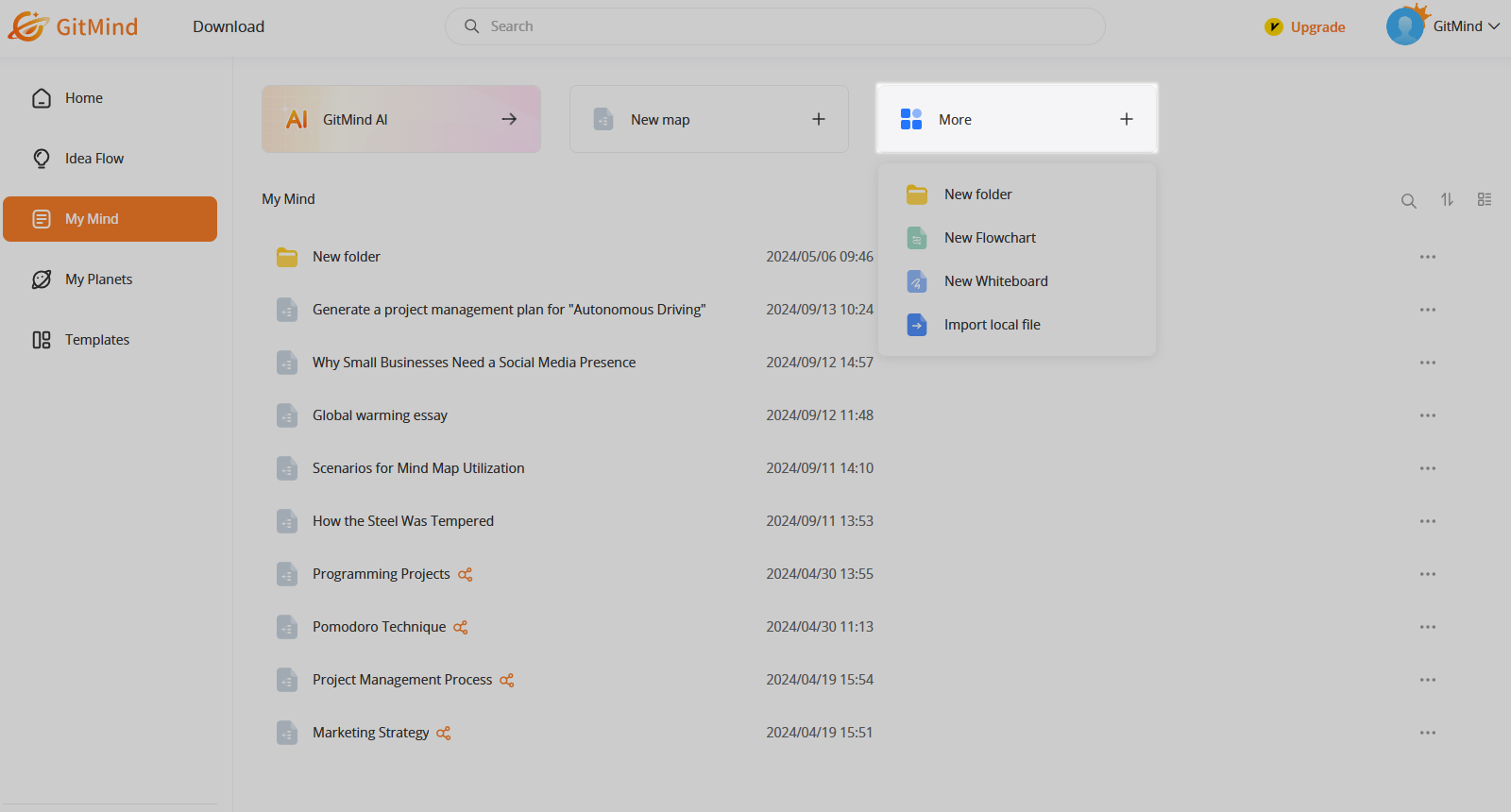This screenshot has width=1511, height=812.
Task: Click share icon beside Pomodoro Technique
Action: pos(460,627)
